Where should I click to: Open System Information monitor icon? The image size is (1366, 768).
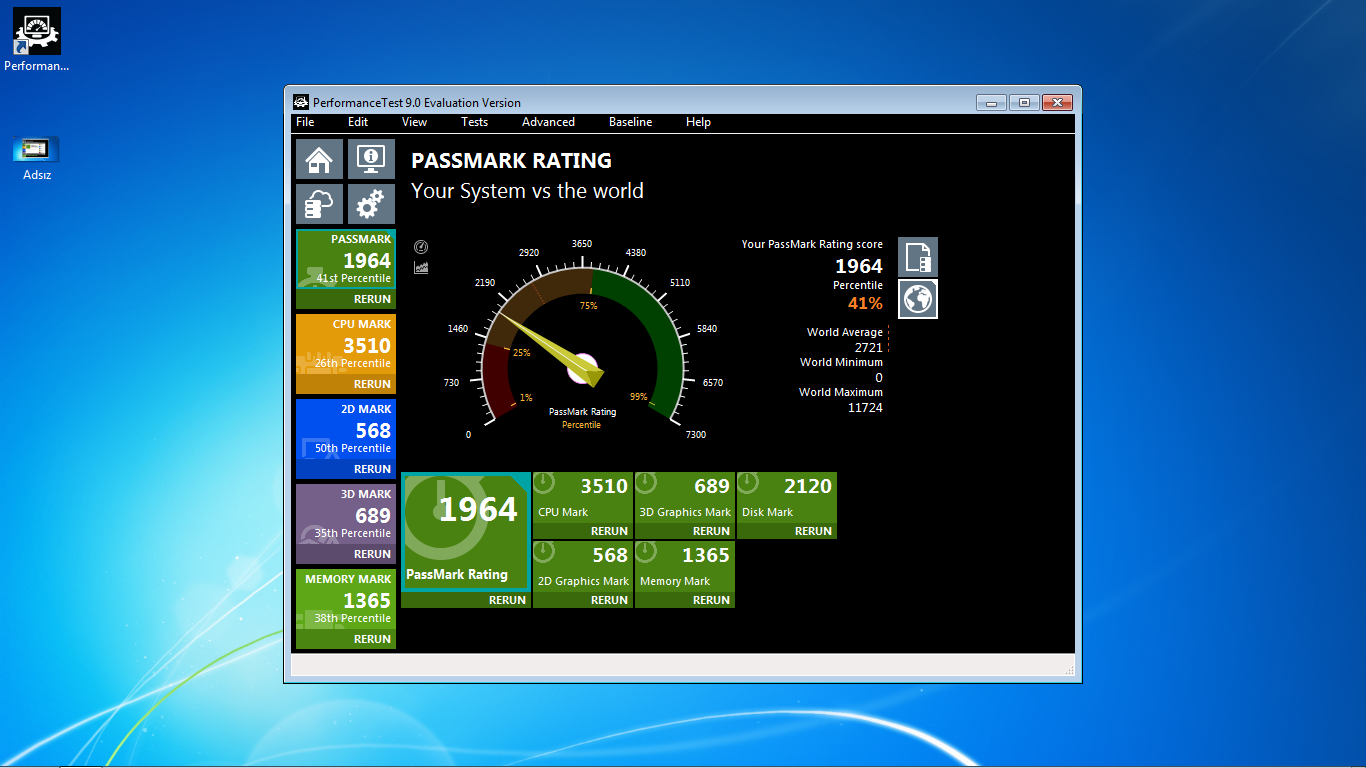pos(371,159)
